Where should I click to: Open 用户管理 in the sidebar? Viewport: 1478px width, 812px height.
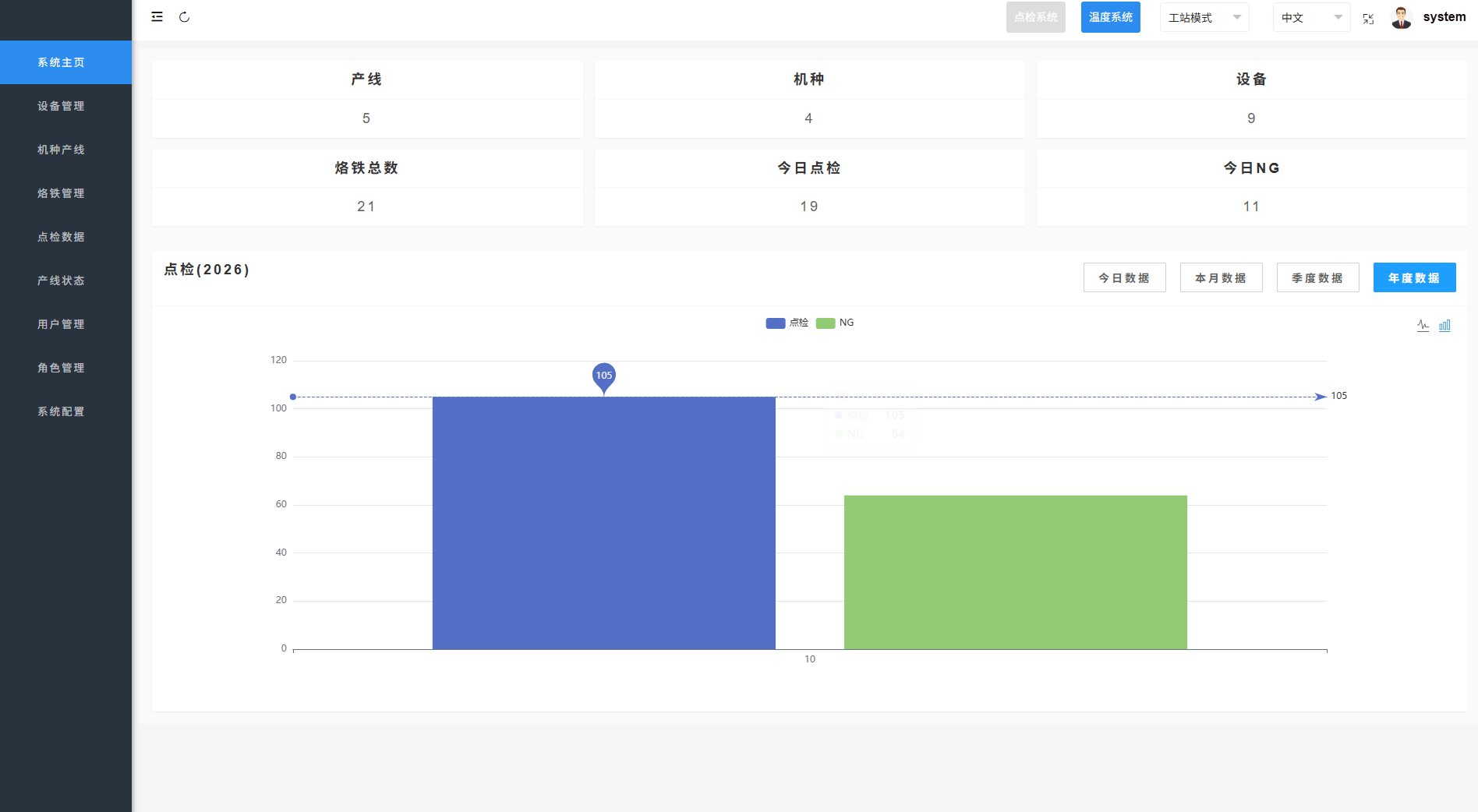pyautogui.click(x=65, y=324)
